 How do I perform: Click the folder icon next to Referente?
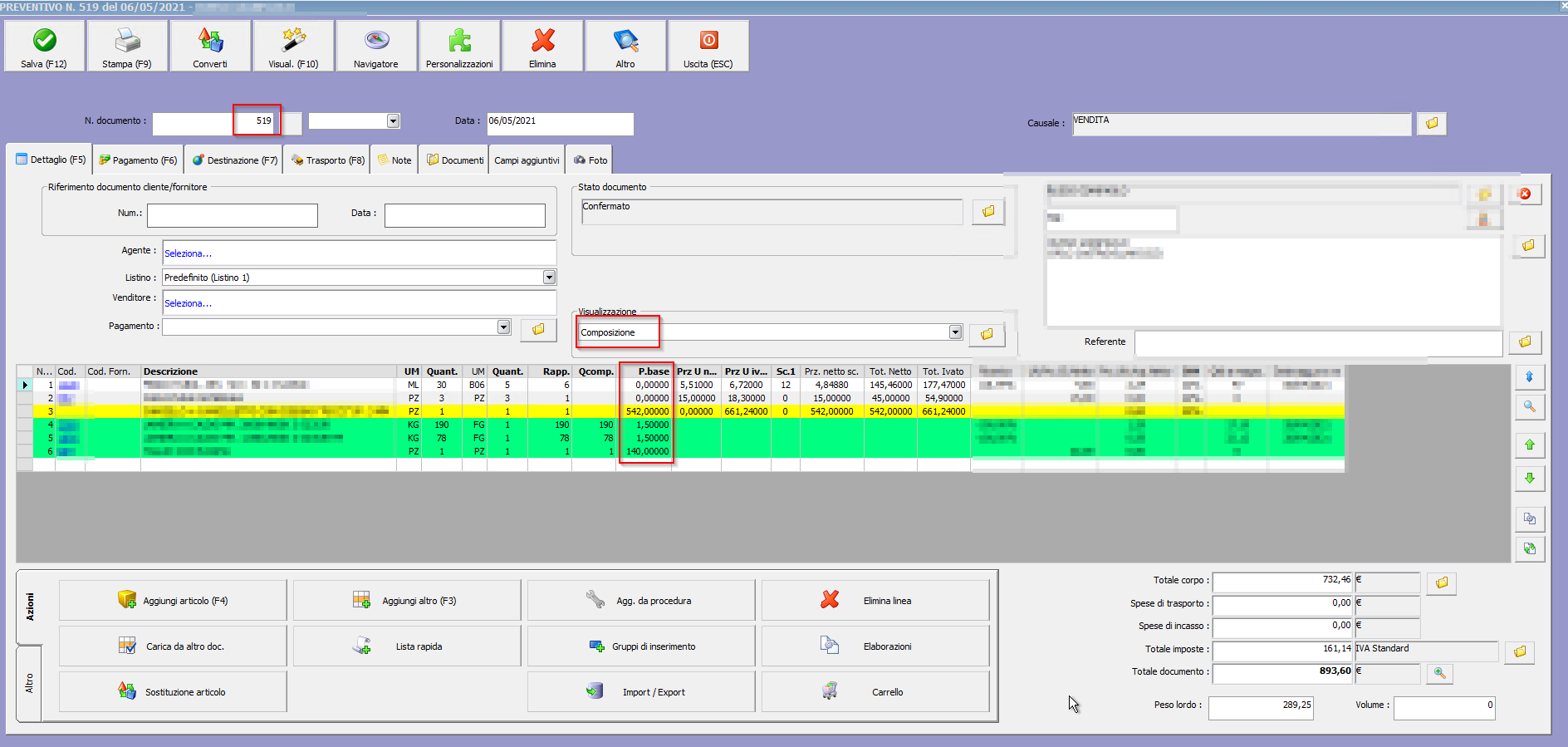pos(1525,342)
